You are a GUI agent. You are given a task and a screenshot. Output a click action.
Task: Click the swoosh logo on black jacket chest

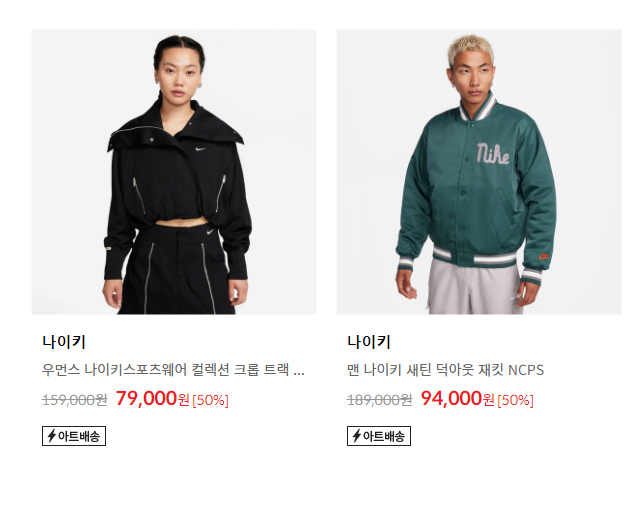[200, 149]
